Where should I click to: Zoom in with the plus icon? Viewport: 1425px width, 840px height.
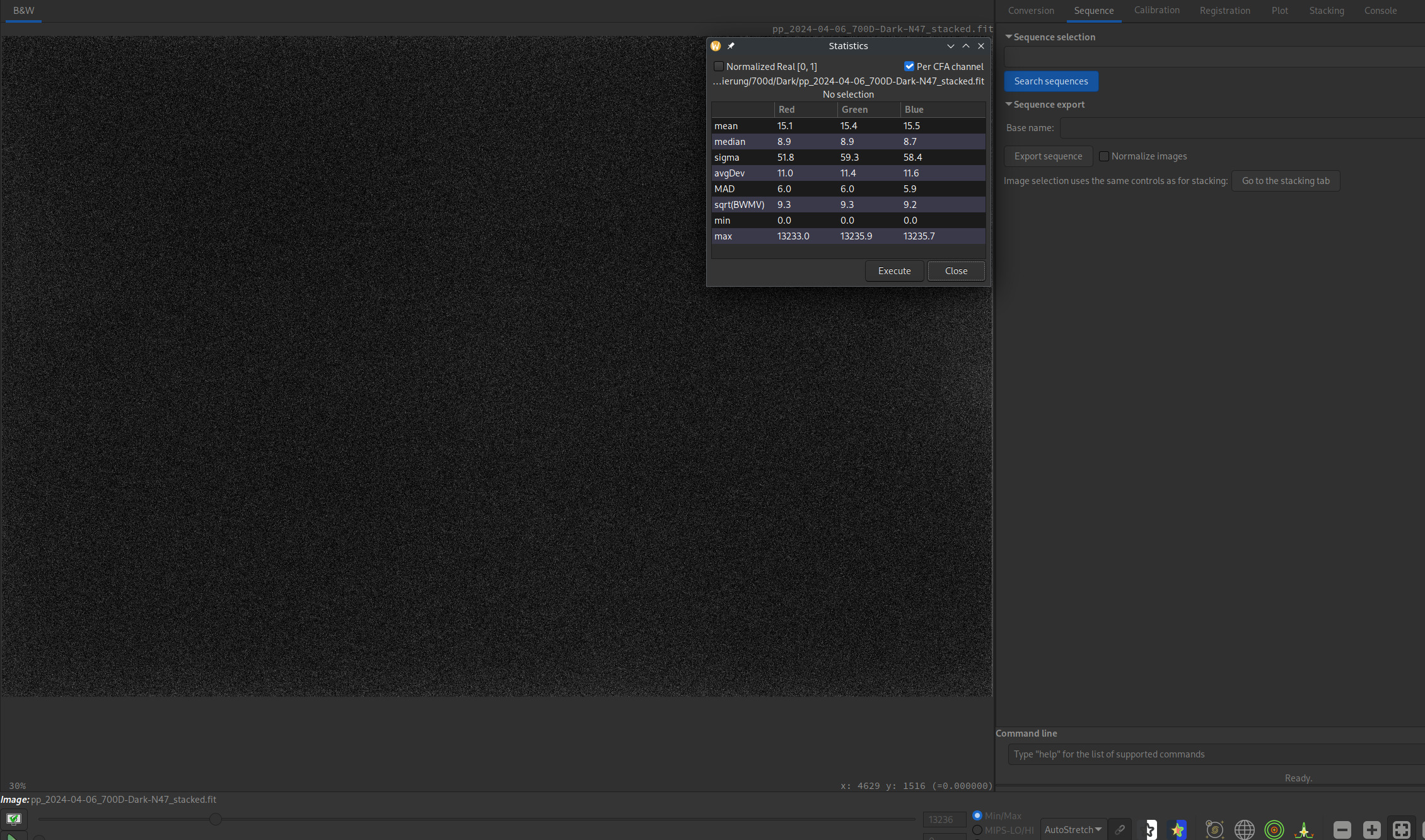(1371, 829)
